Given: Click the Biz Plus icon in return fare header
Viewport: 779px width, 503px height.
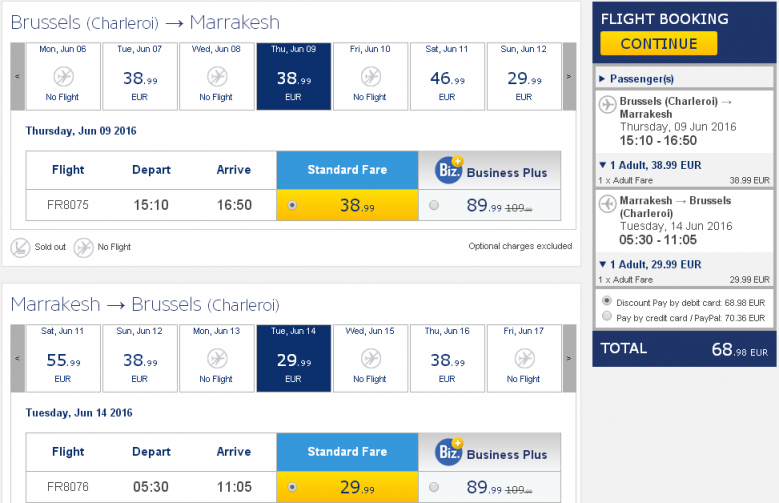Looking at the screenshot, I should [x=449, y=452].
